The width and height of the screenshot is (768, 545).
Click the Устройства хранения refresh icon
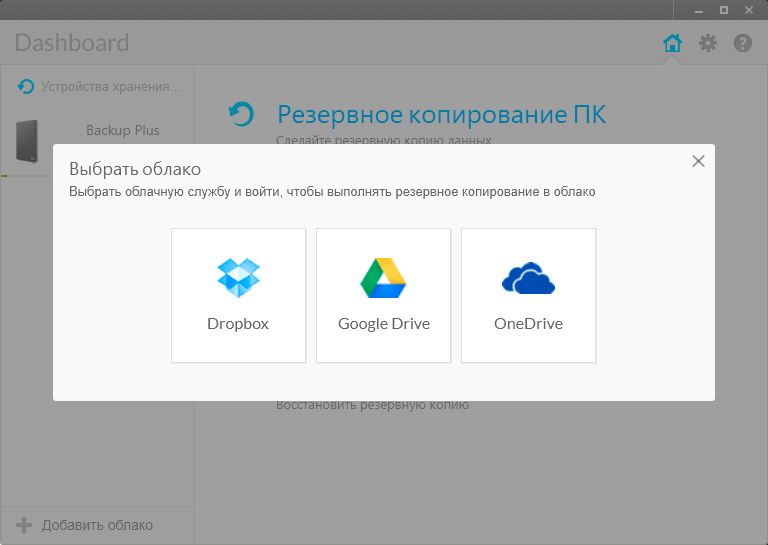tap(25, 87)
